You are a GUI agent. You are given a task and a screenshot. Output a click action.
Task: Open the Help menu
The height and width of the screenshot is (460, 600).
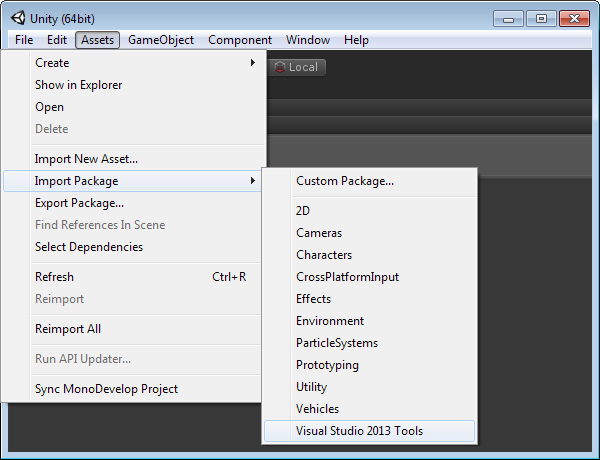click(356, 40)
